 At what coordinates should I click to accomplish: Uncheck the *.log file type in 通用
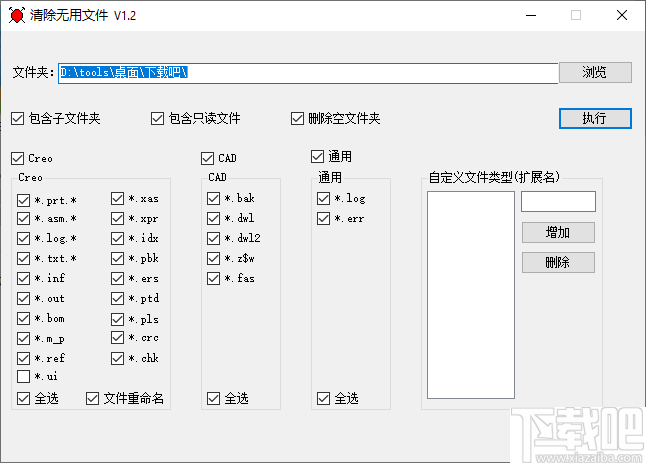[x=323, y=199]
